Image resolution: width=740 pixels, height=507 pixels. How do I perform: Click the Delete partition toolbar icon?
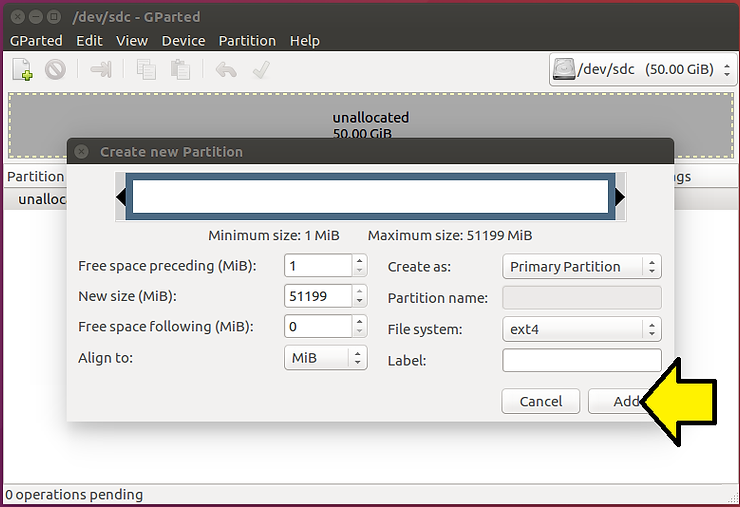pos(55,70)
